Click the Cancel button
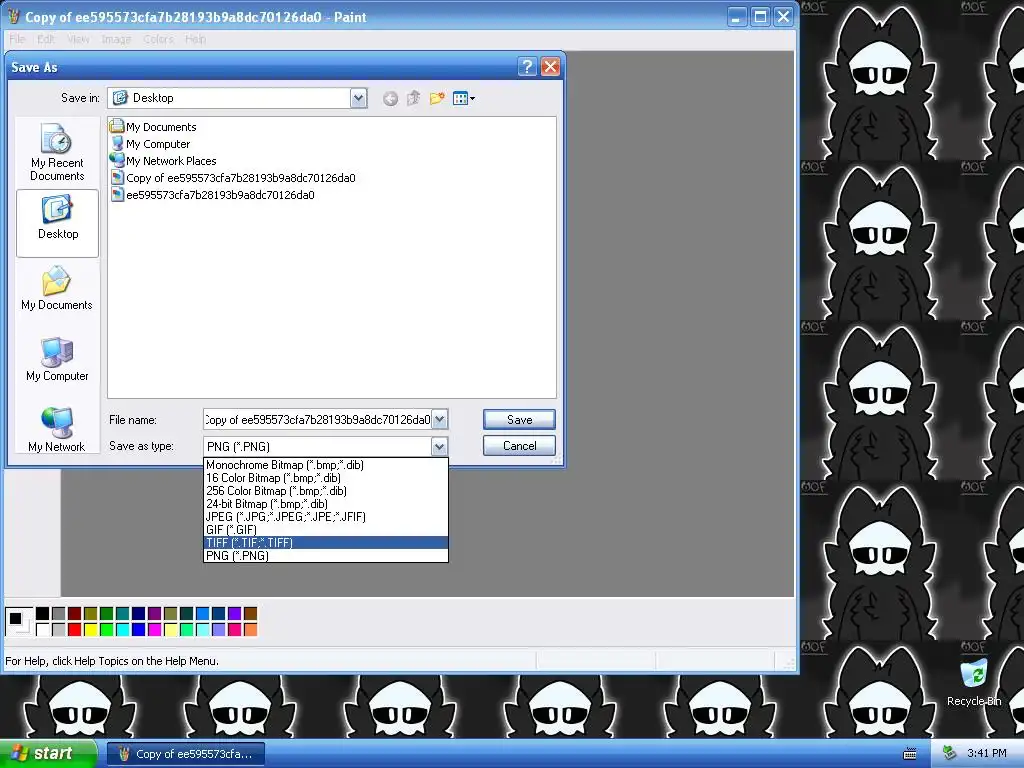The height and width of the screenshot is (768, 1024). click(x=519, y=446)
